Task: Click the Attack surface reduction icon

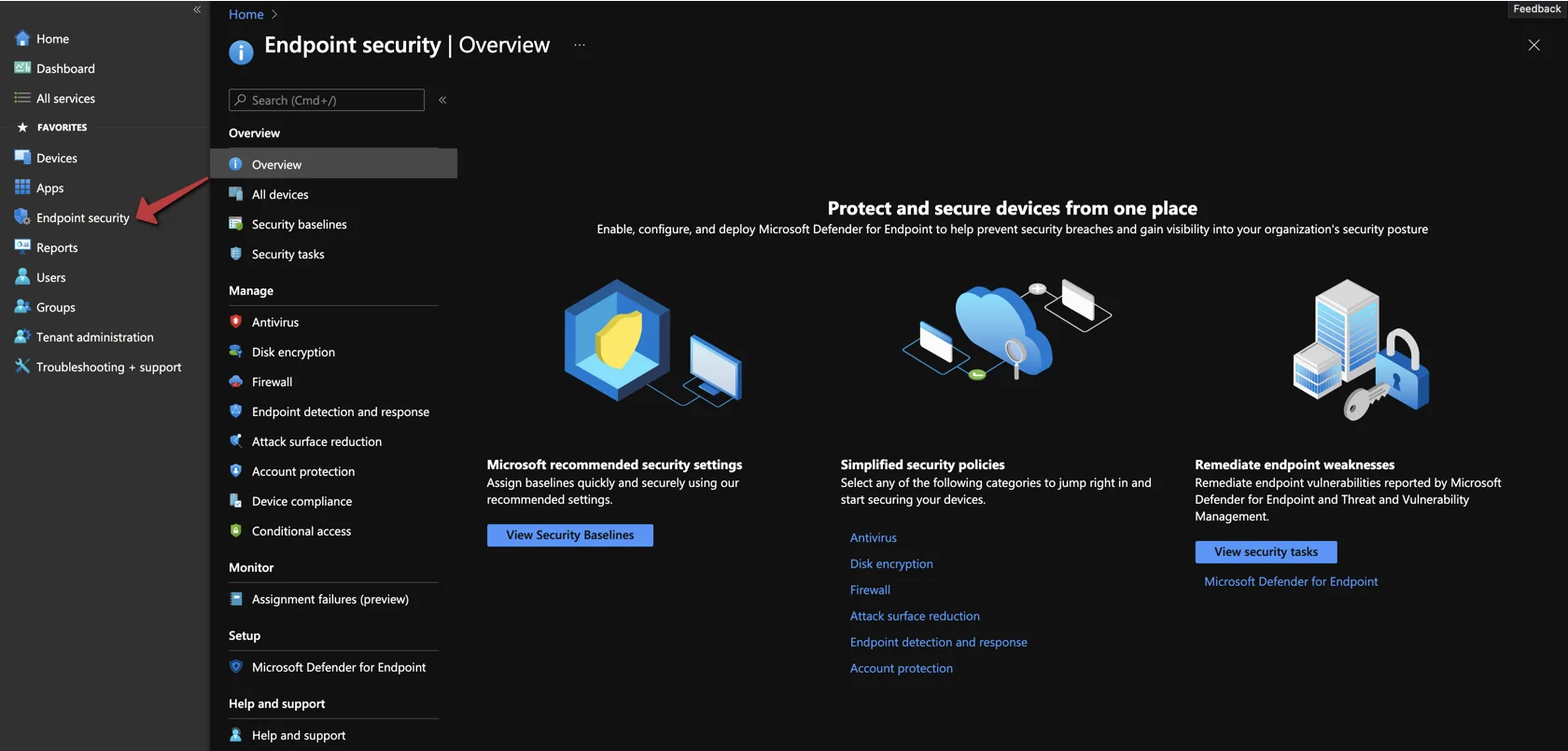Action: click(x=236, y=441)
